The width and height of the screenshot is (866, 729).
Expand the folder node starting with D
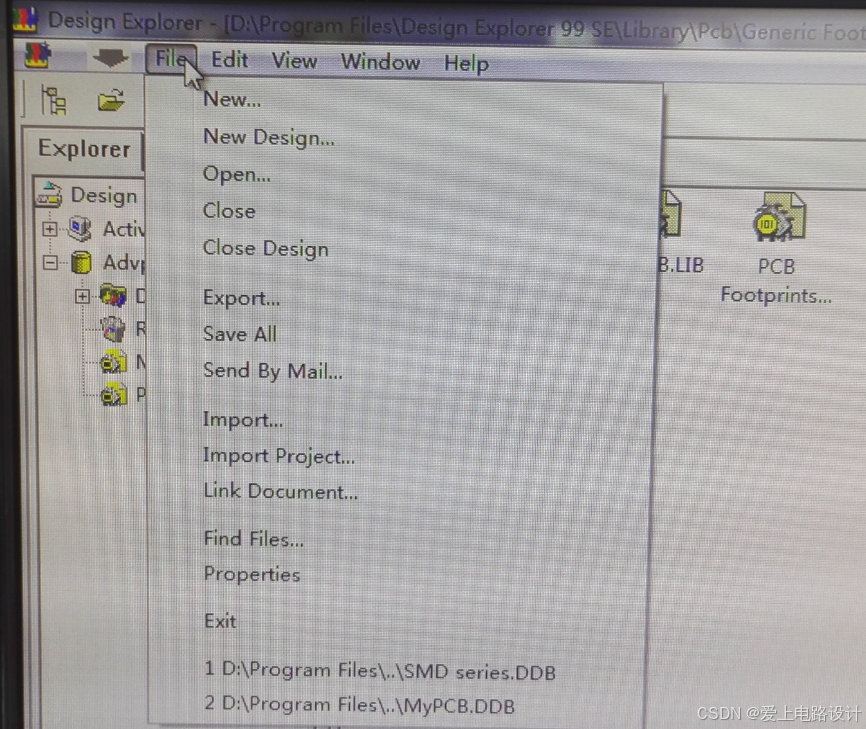coord(82,297)
